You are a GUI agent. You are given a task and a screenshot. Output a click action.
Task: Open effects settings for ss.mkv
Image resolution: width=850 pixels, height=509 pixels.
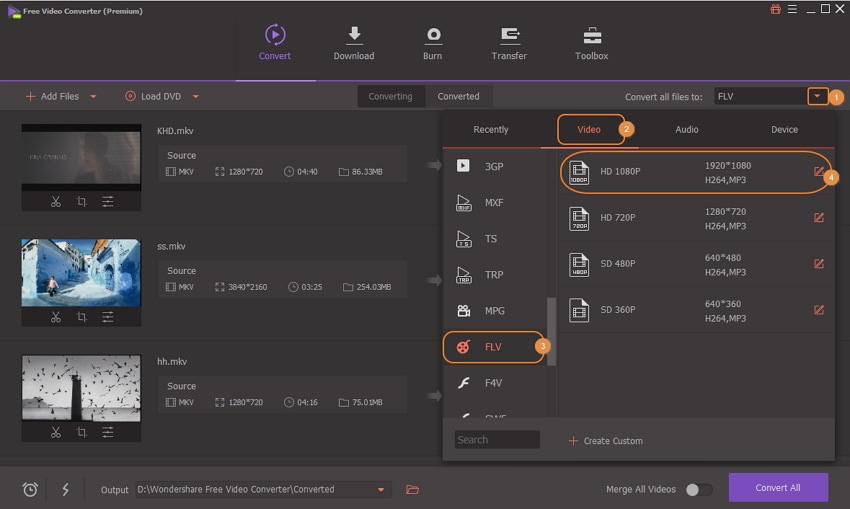108,317
